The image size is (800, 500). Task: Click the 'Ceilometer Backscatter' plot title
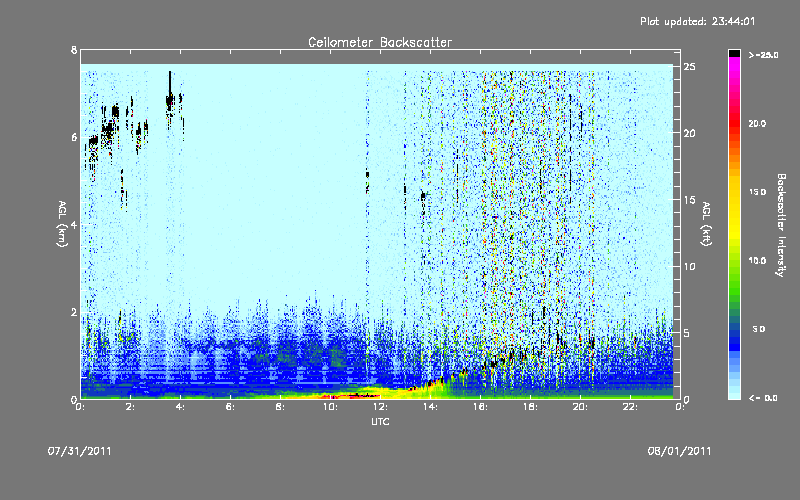click(x=380, y=42)
